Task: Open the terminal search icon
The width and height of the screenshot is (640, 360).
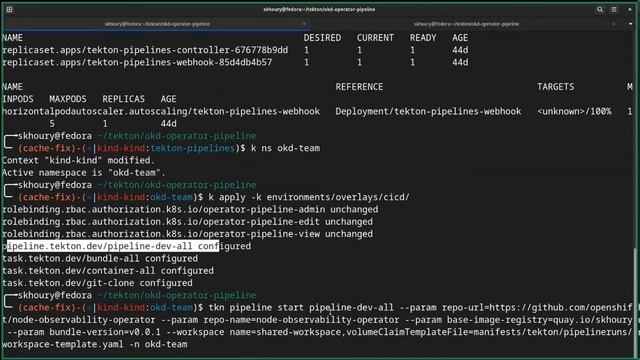Action: [600, 9]
